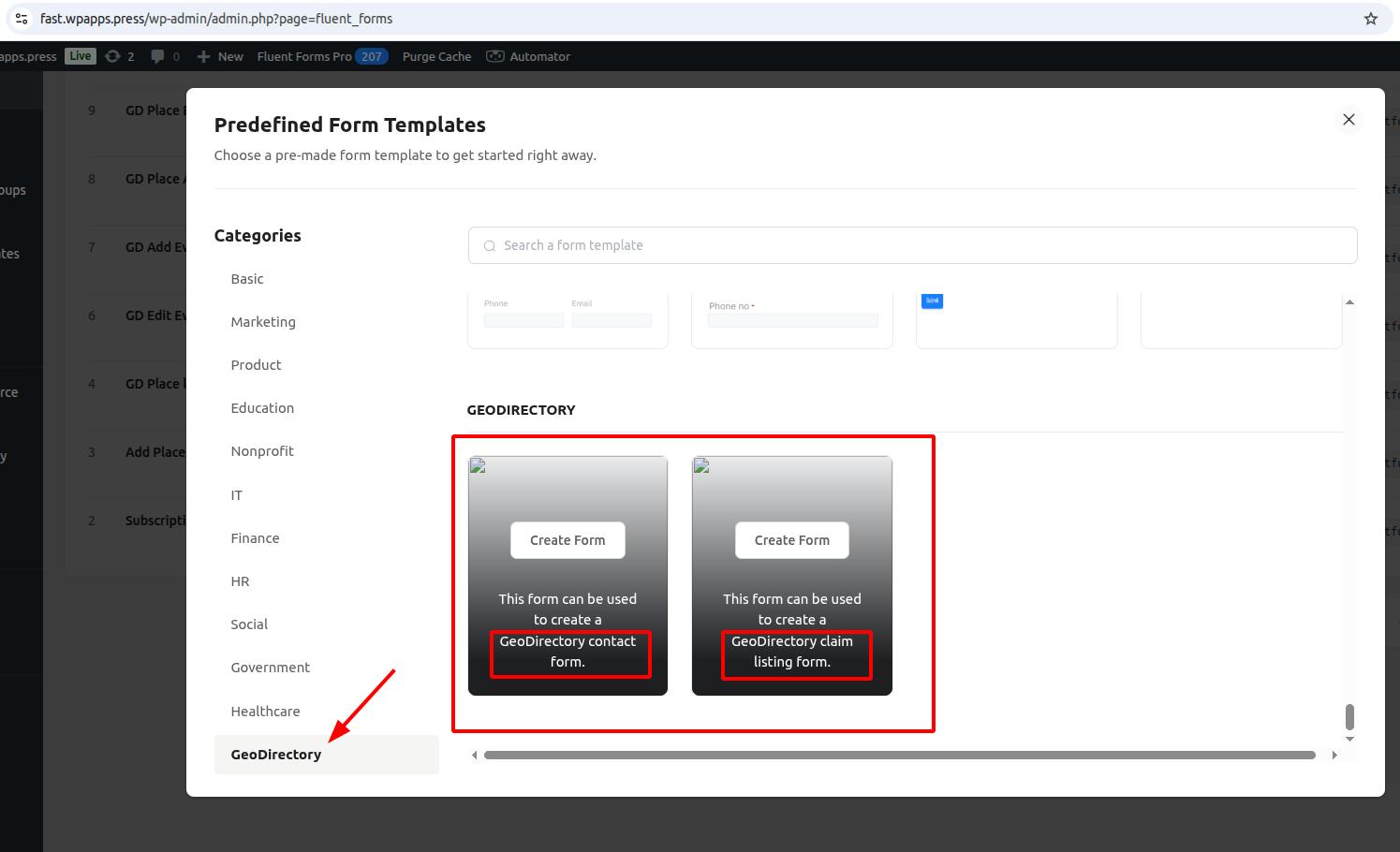Screen dimensions: 1400x852
Task: Click the vertical scrollbar thumb in templates
Action: pos(1349,716)
